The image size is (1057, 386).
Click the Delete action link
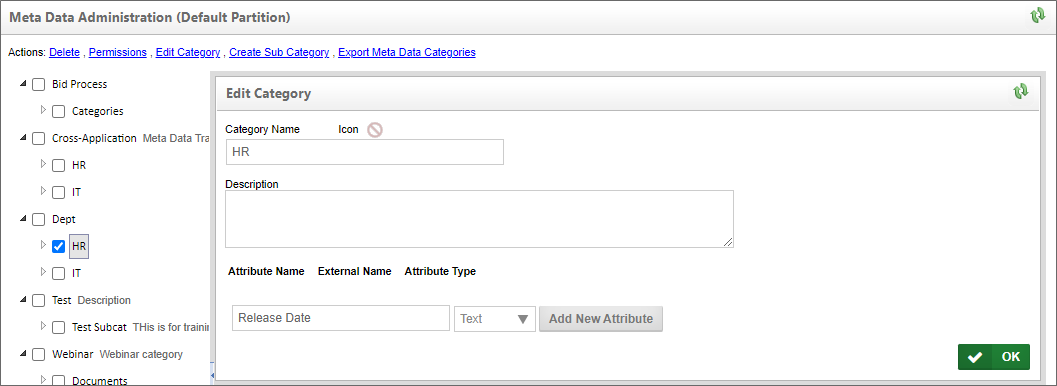pos(64,52)
